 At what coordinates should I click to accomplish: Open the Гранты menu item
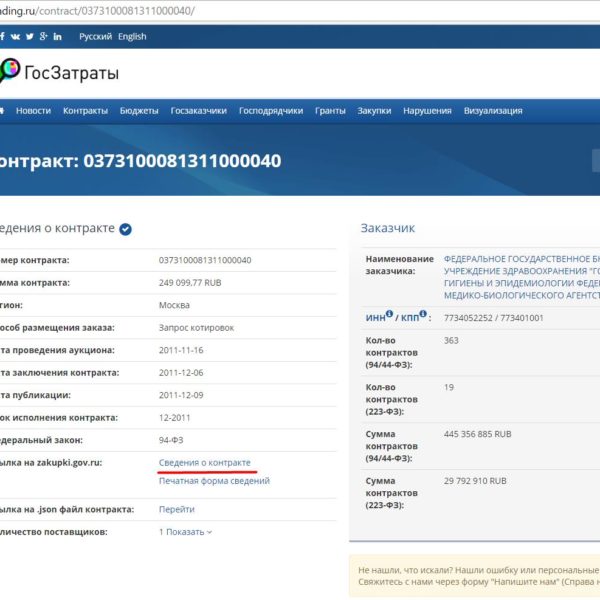[330, 111]
